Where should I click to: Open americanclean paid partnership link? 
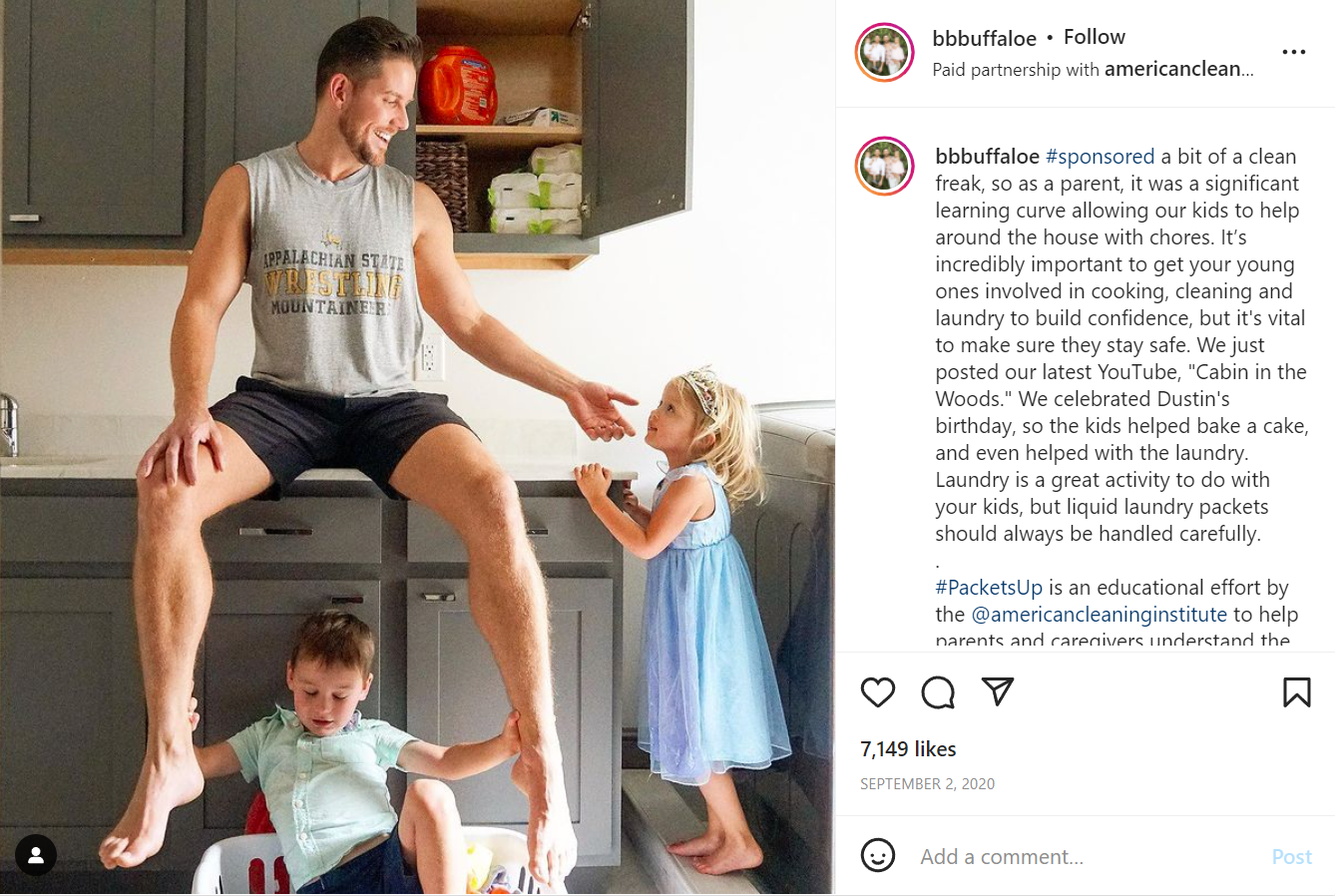coord(1179,69)
